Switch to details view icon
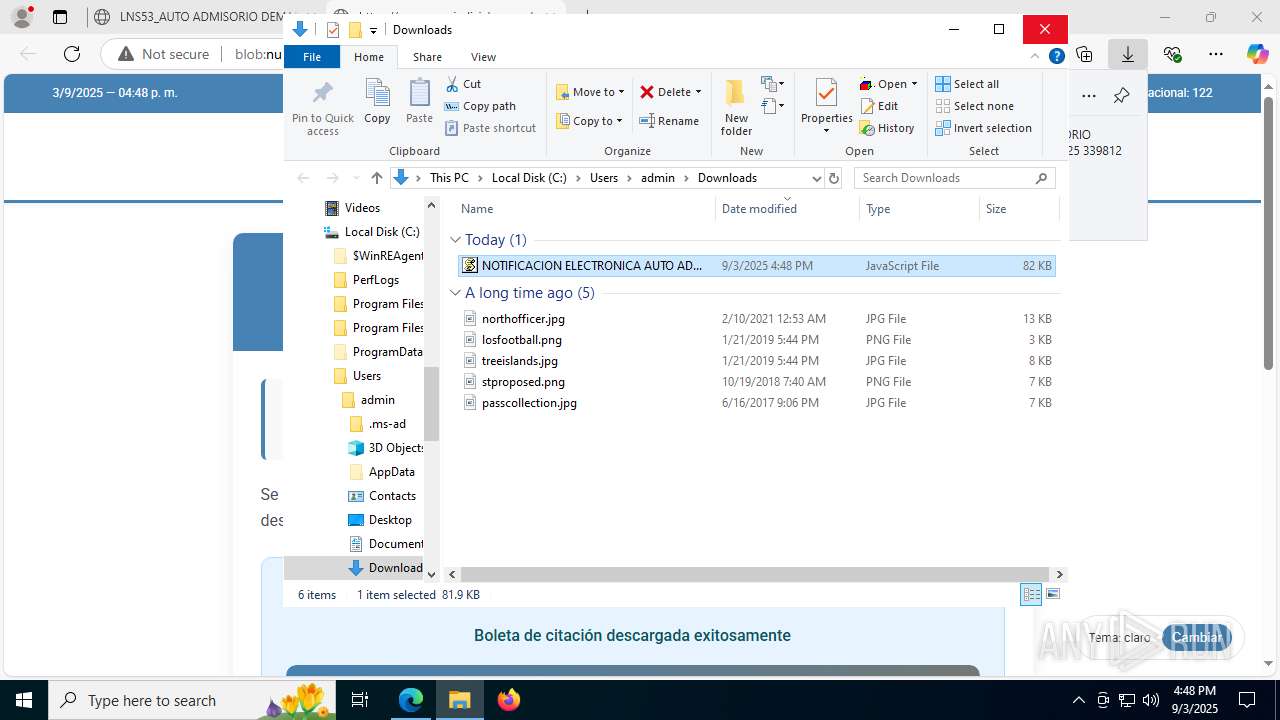This screenshot has height=720, width=1280. 1031,595
